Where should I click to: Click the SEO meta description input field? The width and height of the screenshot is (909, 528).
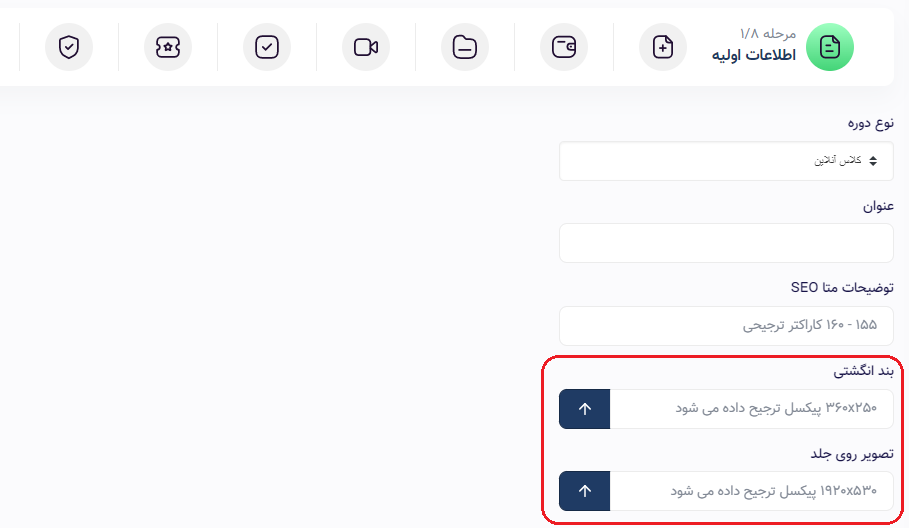coord(726,326)
